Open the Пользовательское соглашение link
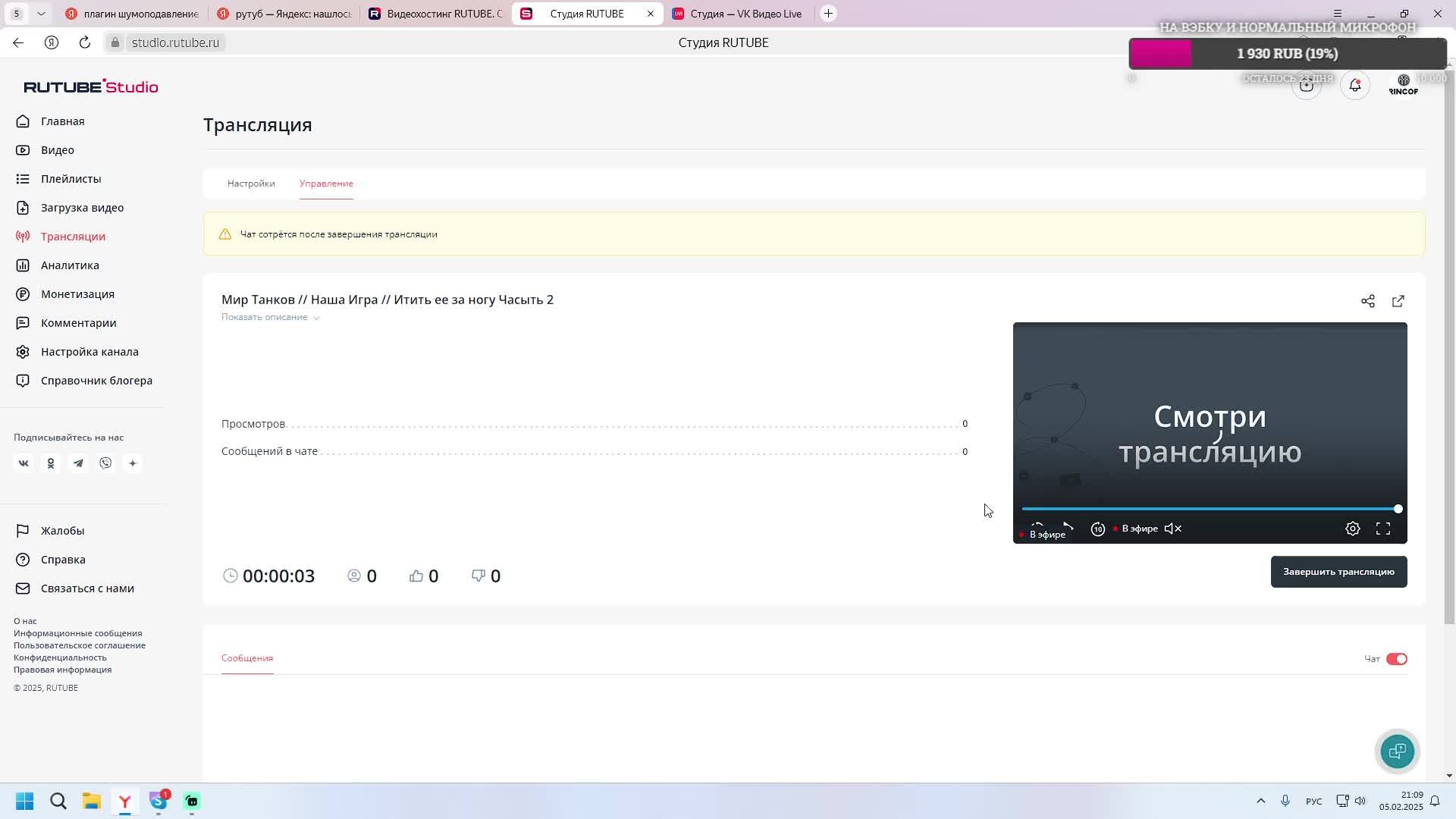 click(79, 645)
